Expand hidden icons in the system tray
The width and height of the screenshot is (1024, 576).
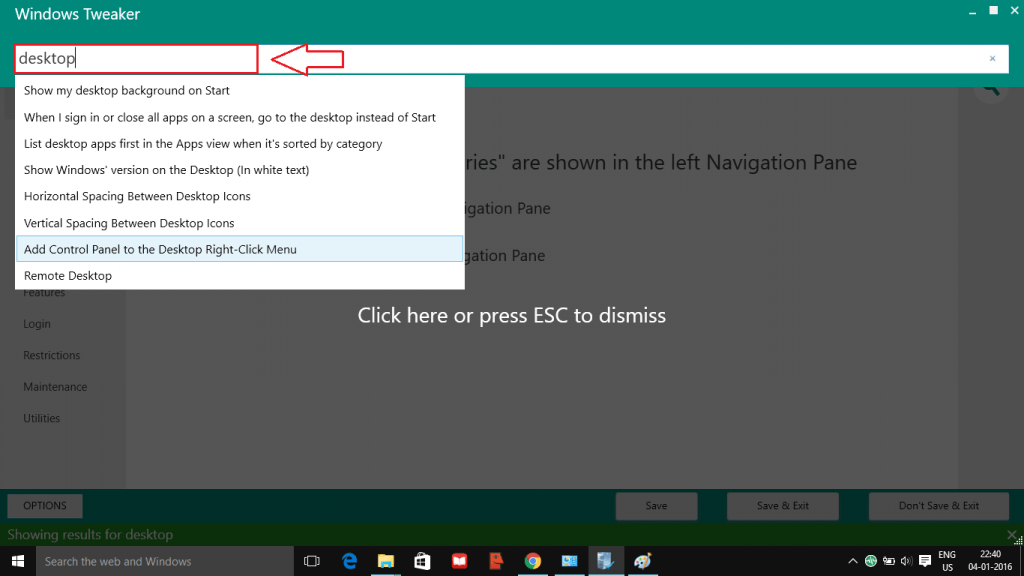pos(852,561)
